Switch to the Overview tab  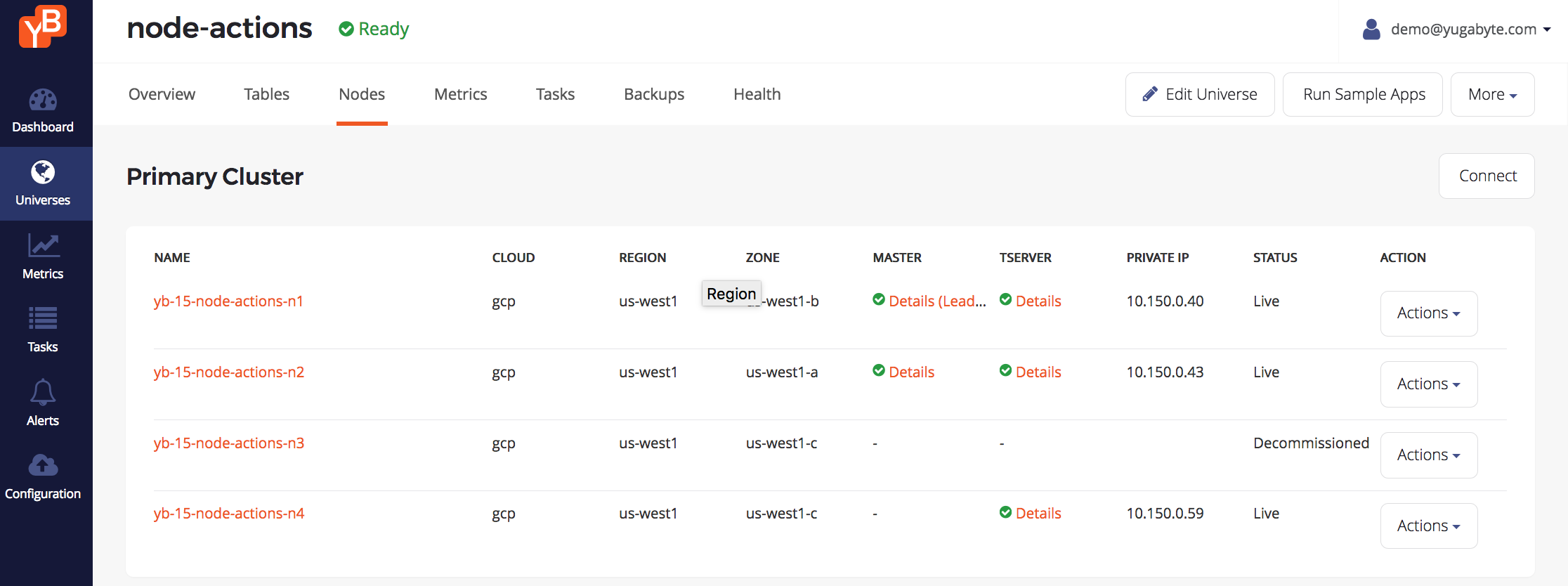pos(162,94)
